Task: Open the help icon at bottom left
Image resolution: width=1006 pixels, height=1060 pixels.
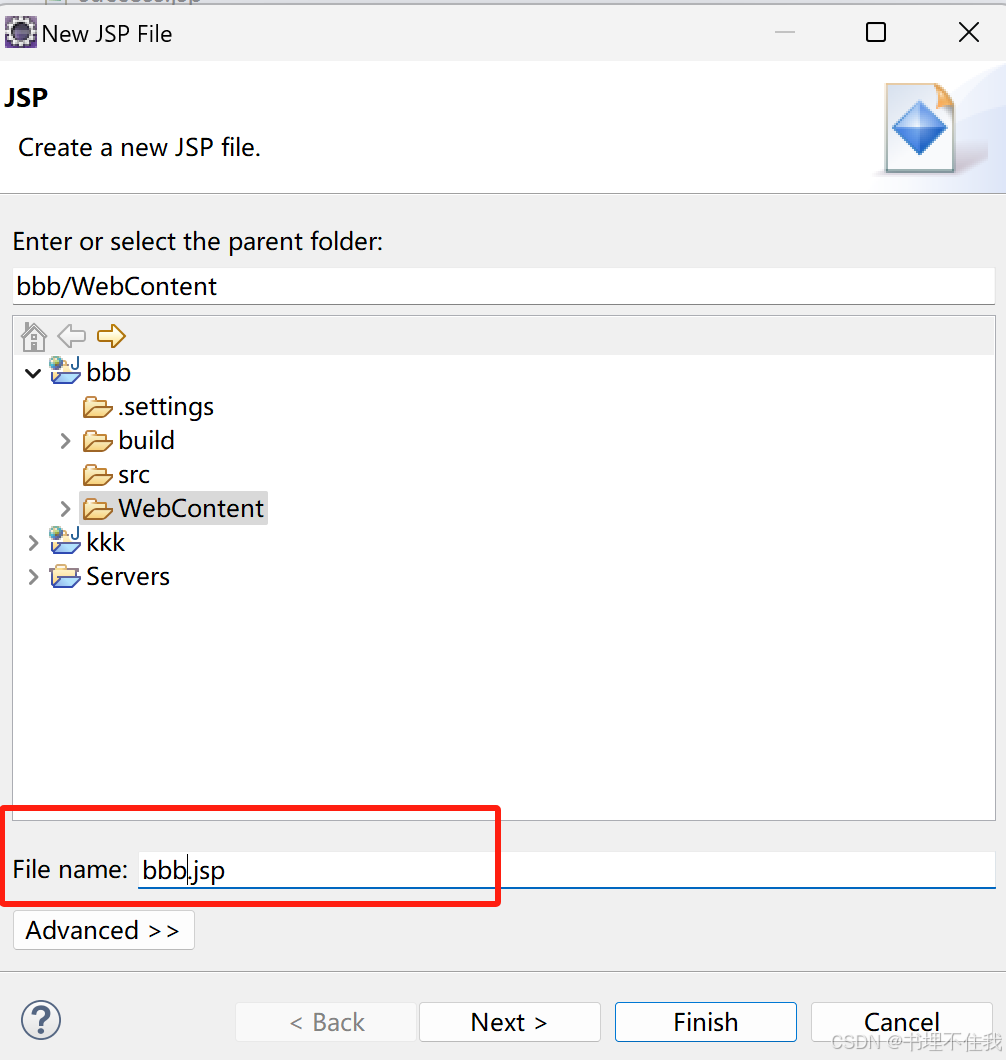Action: (x=40, y=1020)
